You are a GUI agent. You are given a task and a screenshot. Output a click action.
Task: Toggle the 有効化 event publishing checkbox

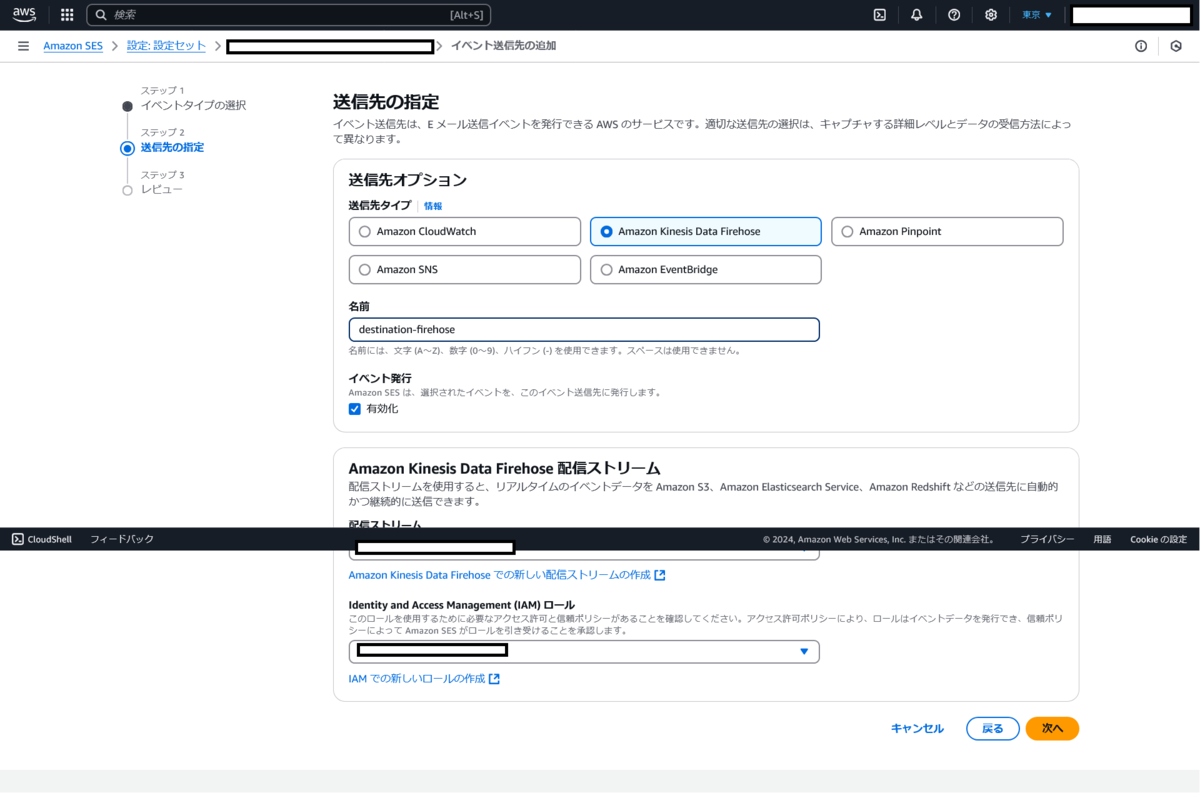[x=355, y=409]
